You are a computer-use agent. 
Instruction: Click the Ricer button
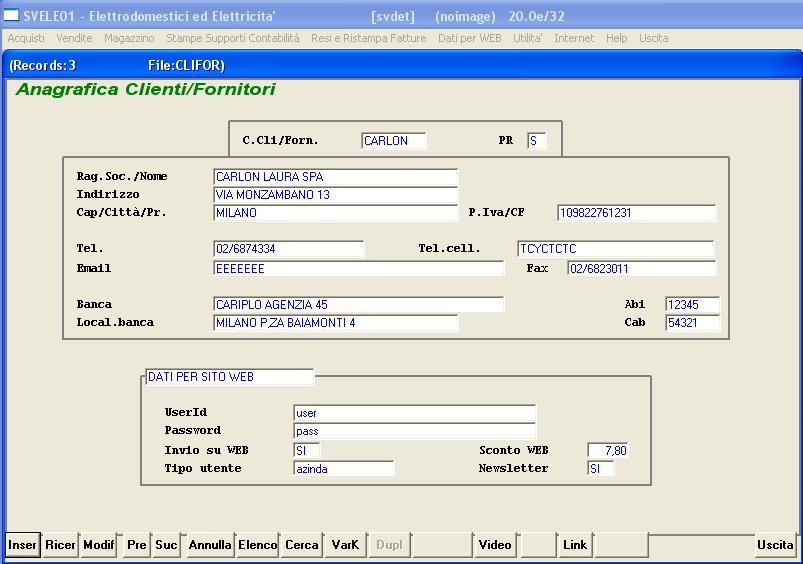pos(60,545)
